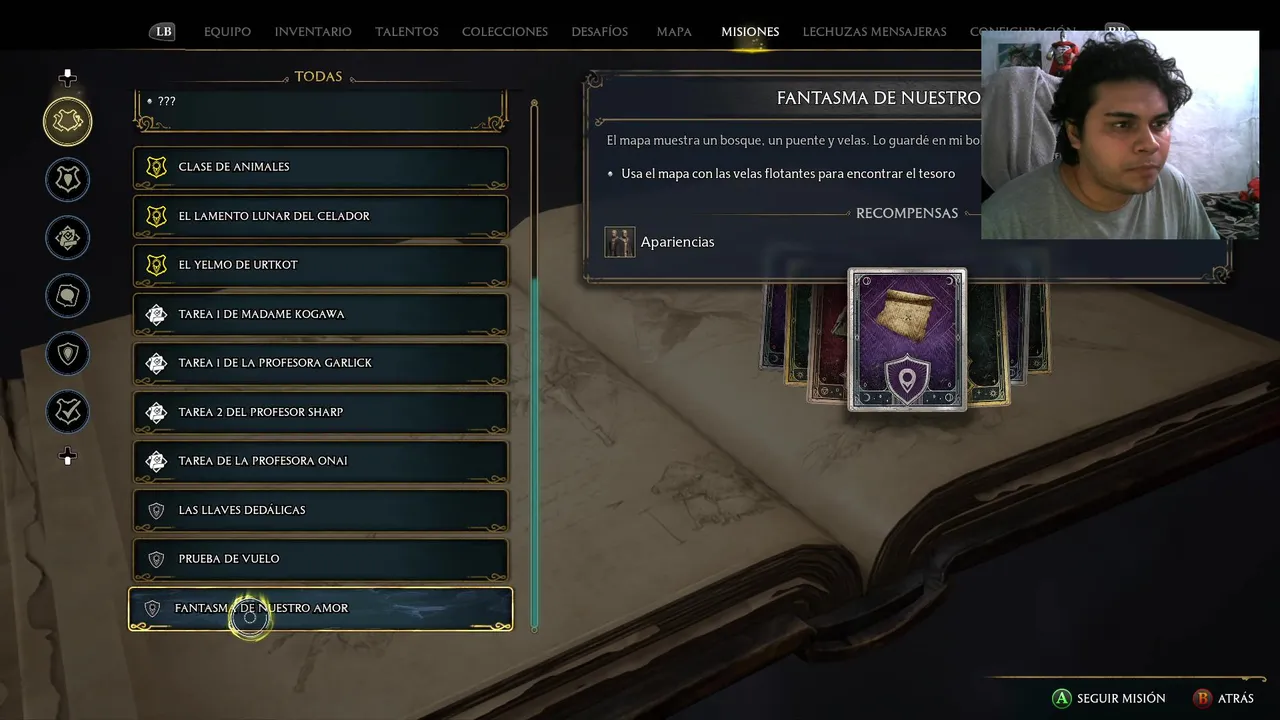Click the top plus icon above filters

(67, 78)
